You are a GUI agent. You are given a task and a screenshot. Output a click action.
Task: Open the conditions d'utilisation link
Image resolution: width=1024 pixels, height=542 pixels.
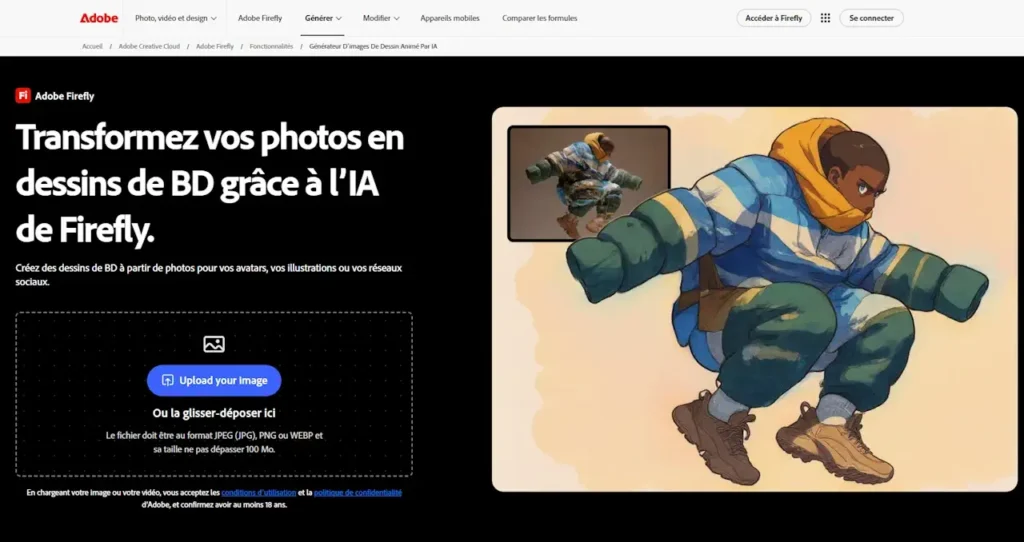[x=259, y=492]
